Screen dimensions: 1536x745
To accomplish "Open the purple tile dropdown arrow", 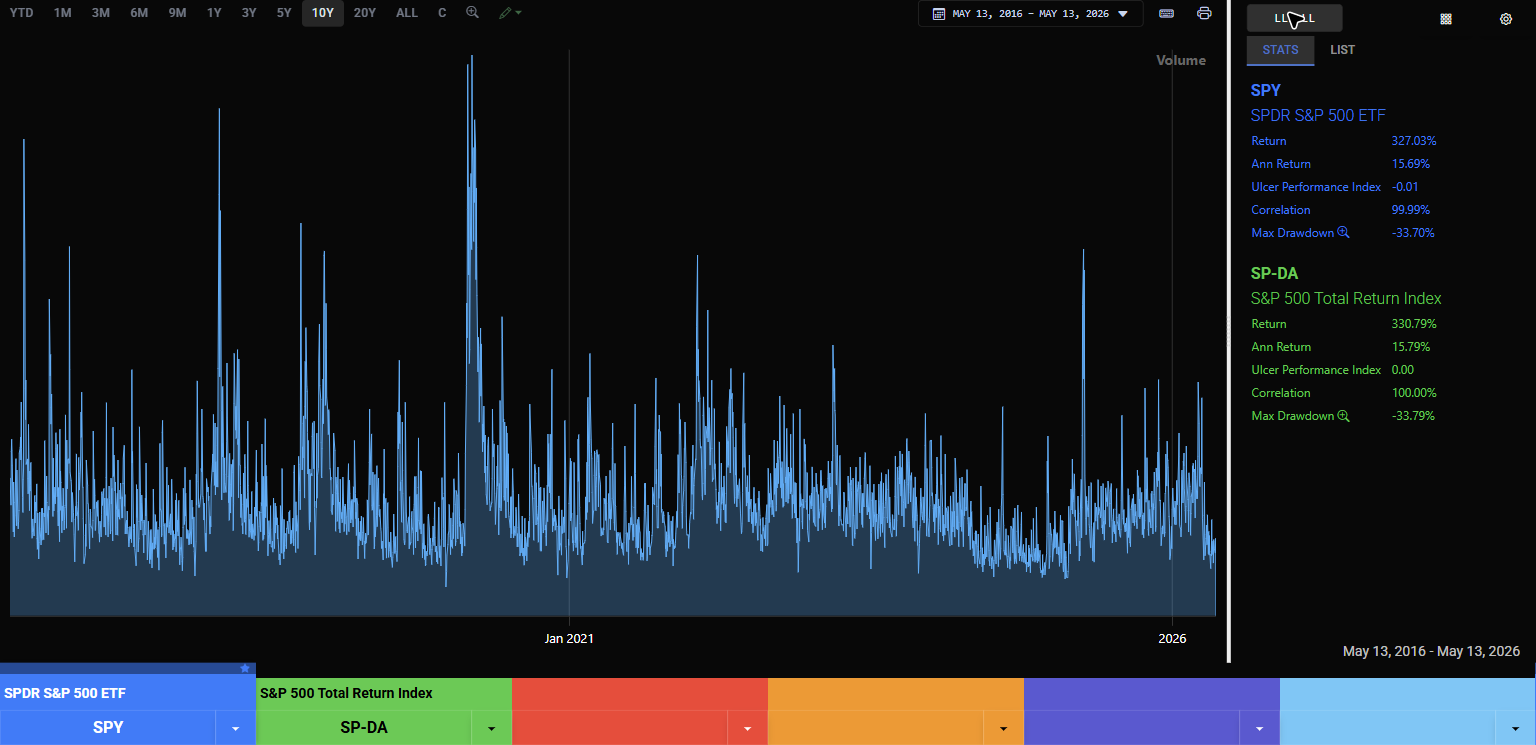I will pyautogui.click(x=1260, y=728).
